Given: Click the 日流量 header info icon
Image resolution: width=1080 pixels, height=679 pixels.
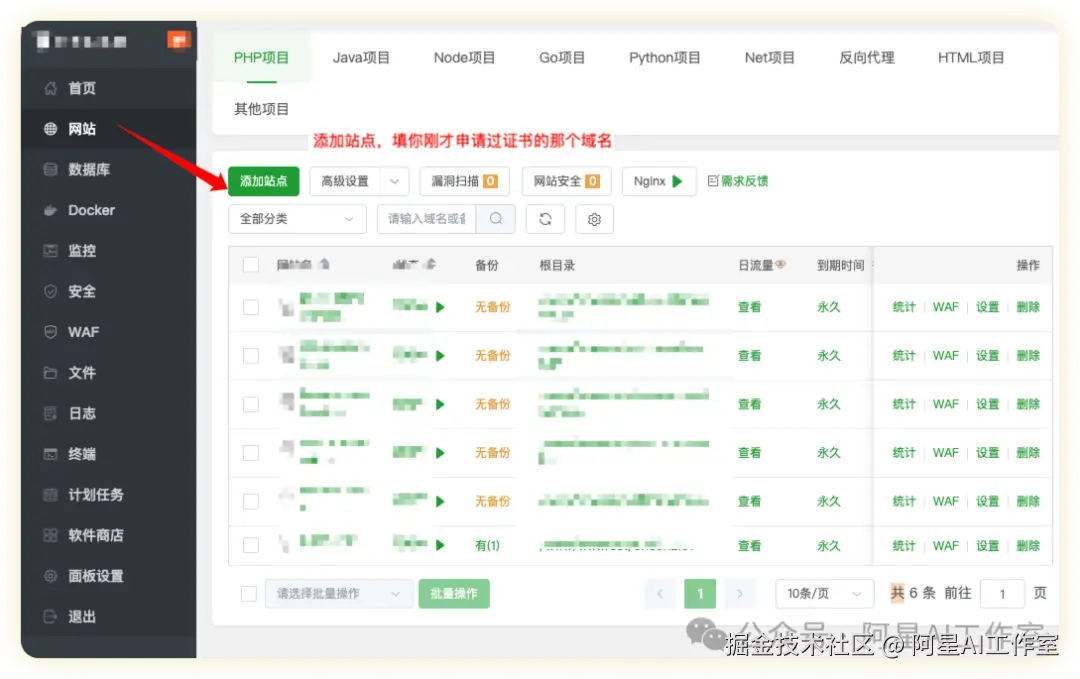Looking at the screenshot, I should point(780,264).
